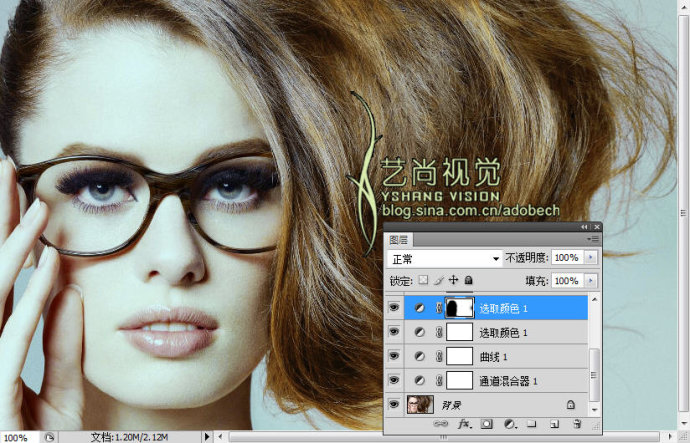This screenshot has height=443, width=690.
Task: Select the highlighted 选取颜色 1 layer name
Action: [x=503, y=308]
